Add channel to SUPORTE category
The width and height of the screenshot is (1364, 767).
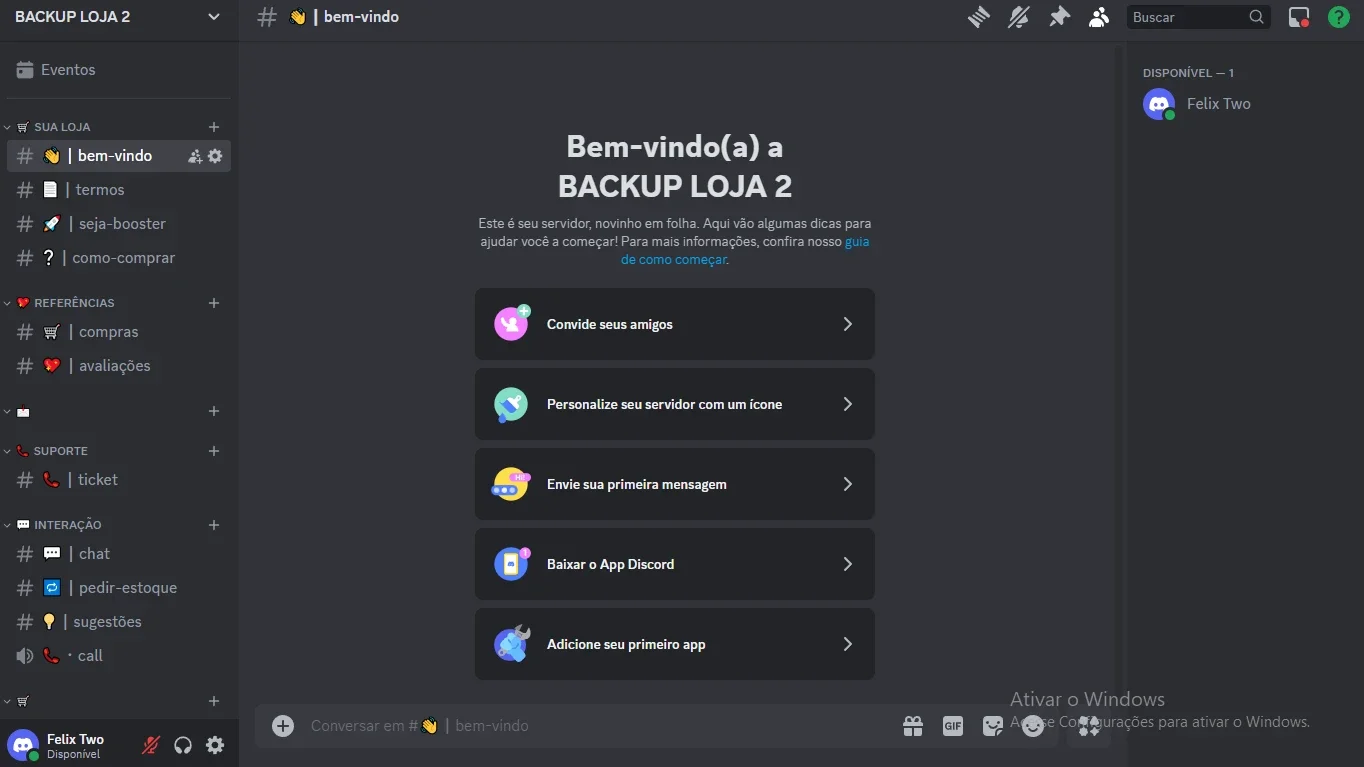214,451
